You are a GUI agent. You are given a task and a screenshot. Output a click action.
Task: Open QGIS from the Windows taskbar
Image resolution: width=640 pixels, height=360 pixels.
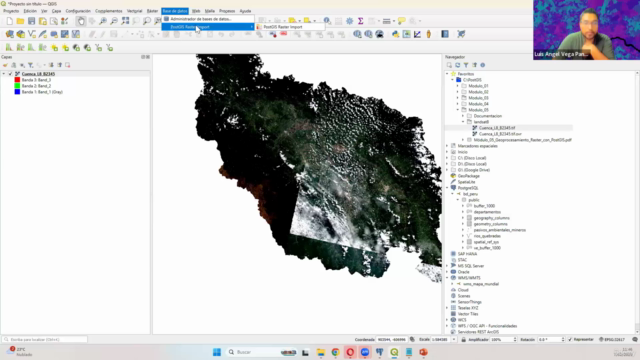pos(394,352)
